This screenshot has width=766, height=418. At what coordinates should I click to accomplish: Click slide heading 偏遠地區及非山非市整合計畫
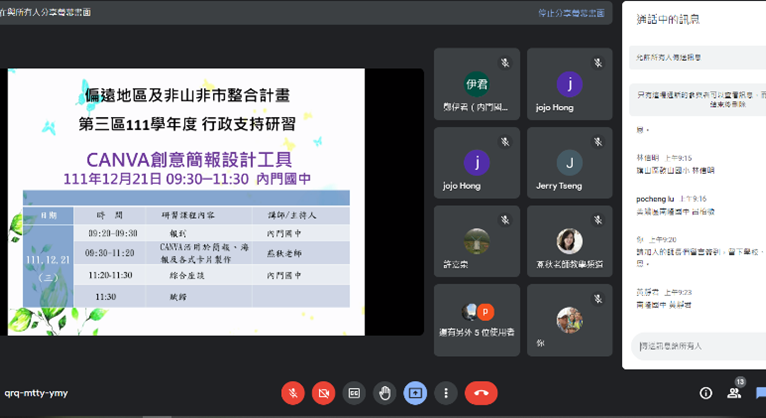tap(187, 95)
